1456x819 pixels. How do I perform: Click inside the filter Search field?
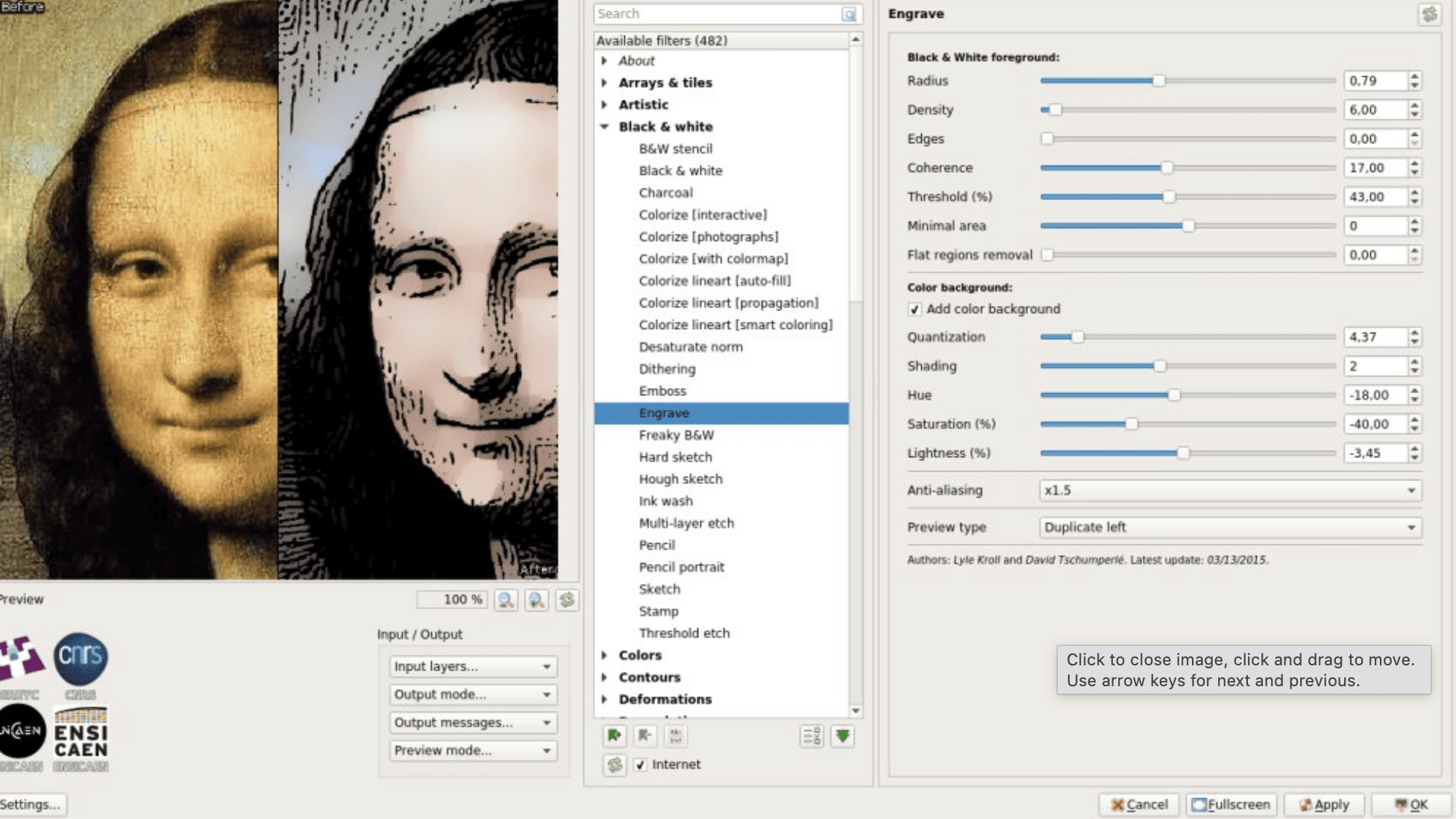[716, 13]
